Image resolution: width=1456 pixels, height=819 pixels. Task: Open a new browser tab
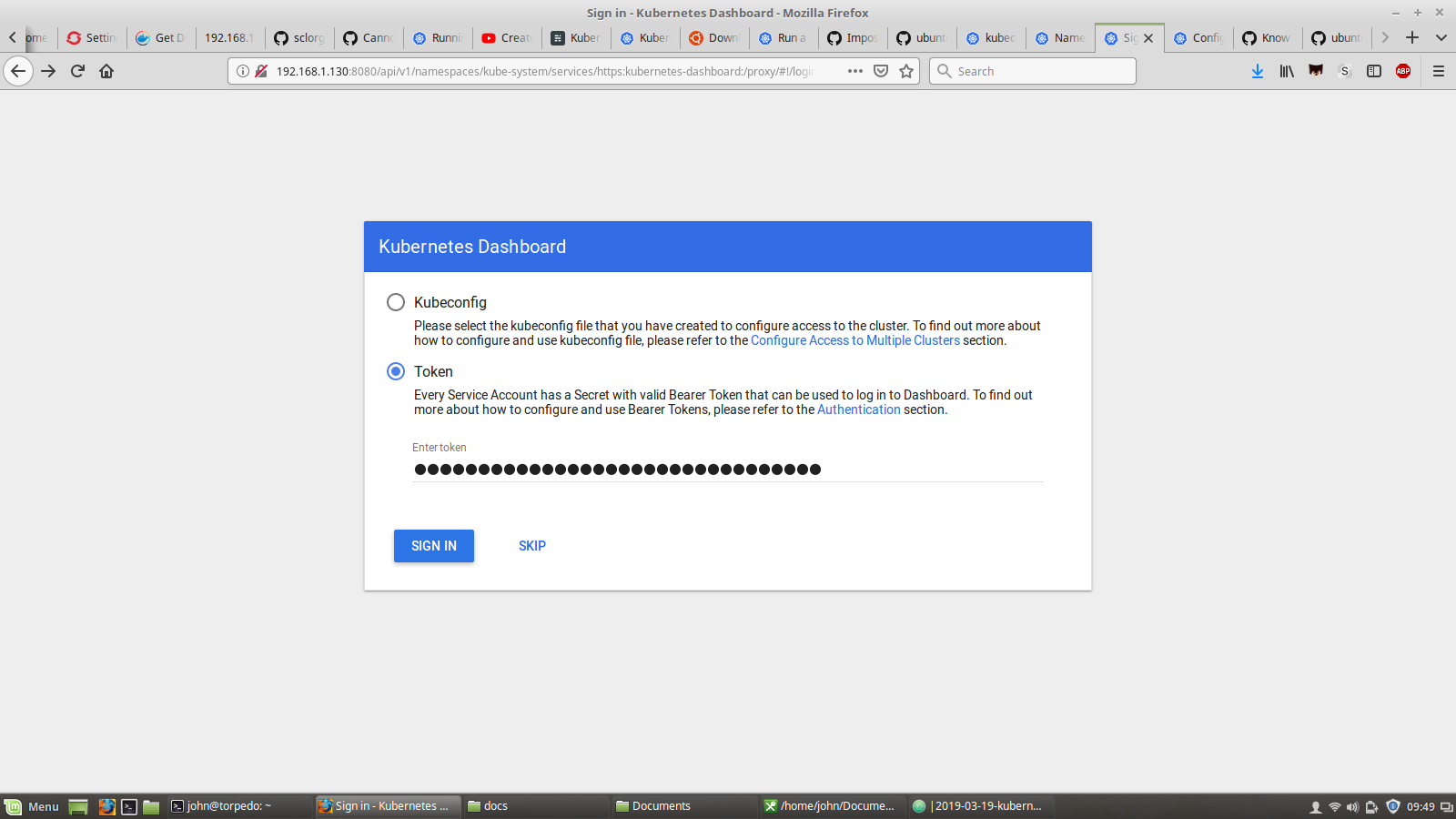pos(1412,37)
